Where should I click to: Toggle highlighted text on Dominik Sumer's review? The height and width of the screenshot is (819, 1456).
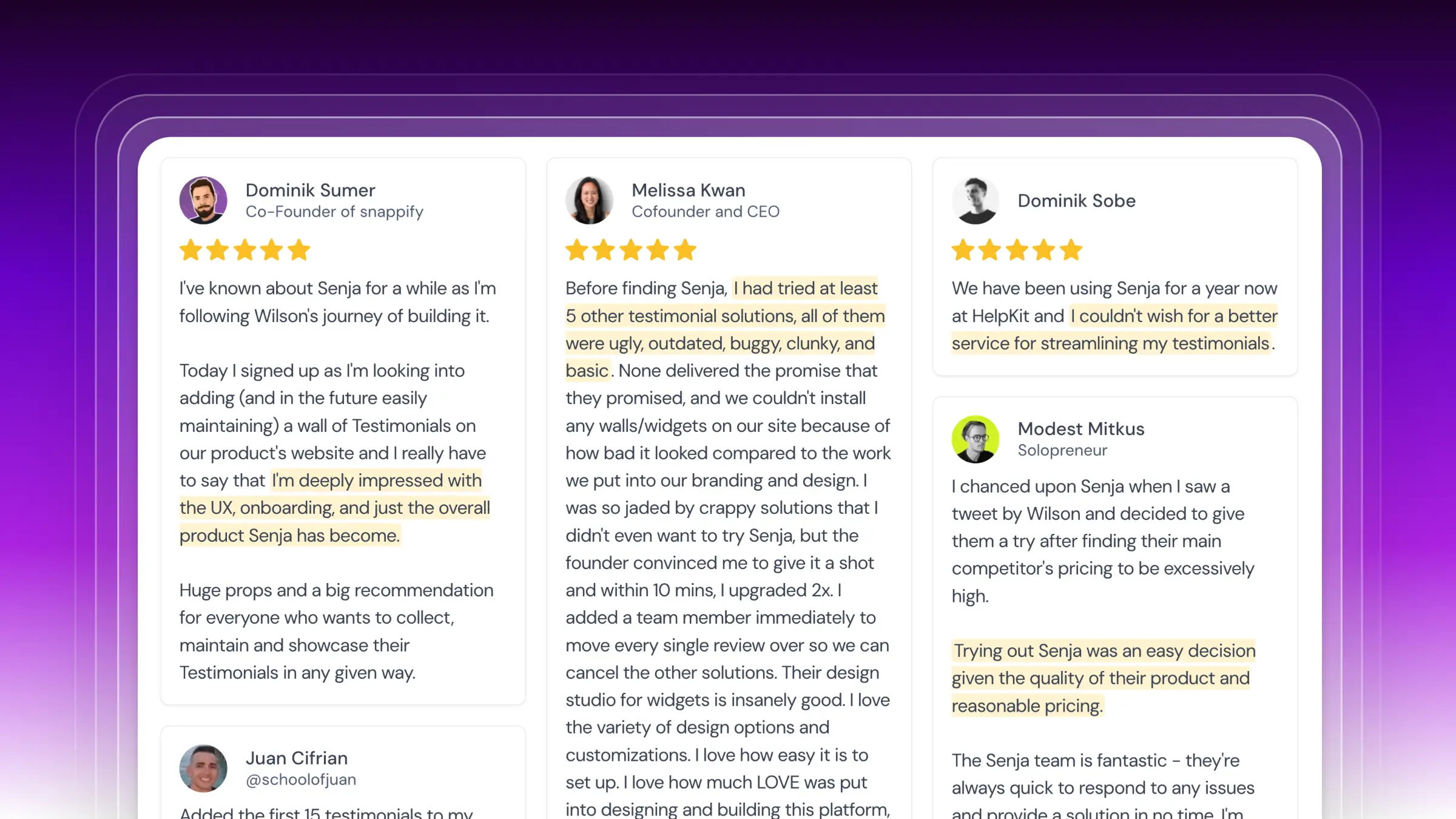click(x=335, y=507)
